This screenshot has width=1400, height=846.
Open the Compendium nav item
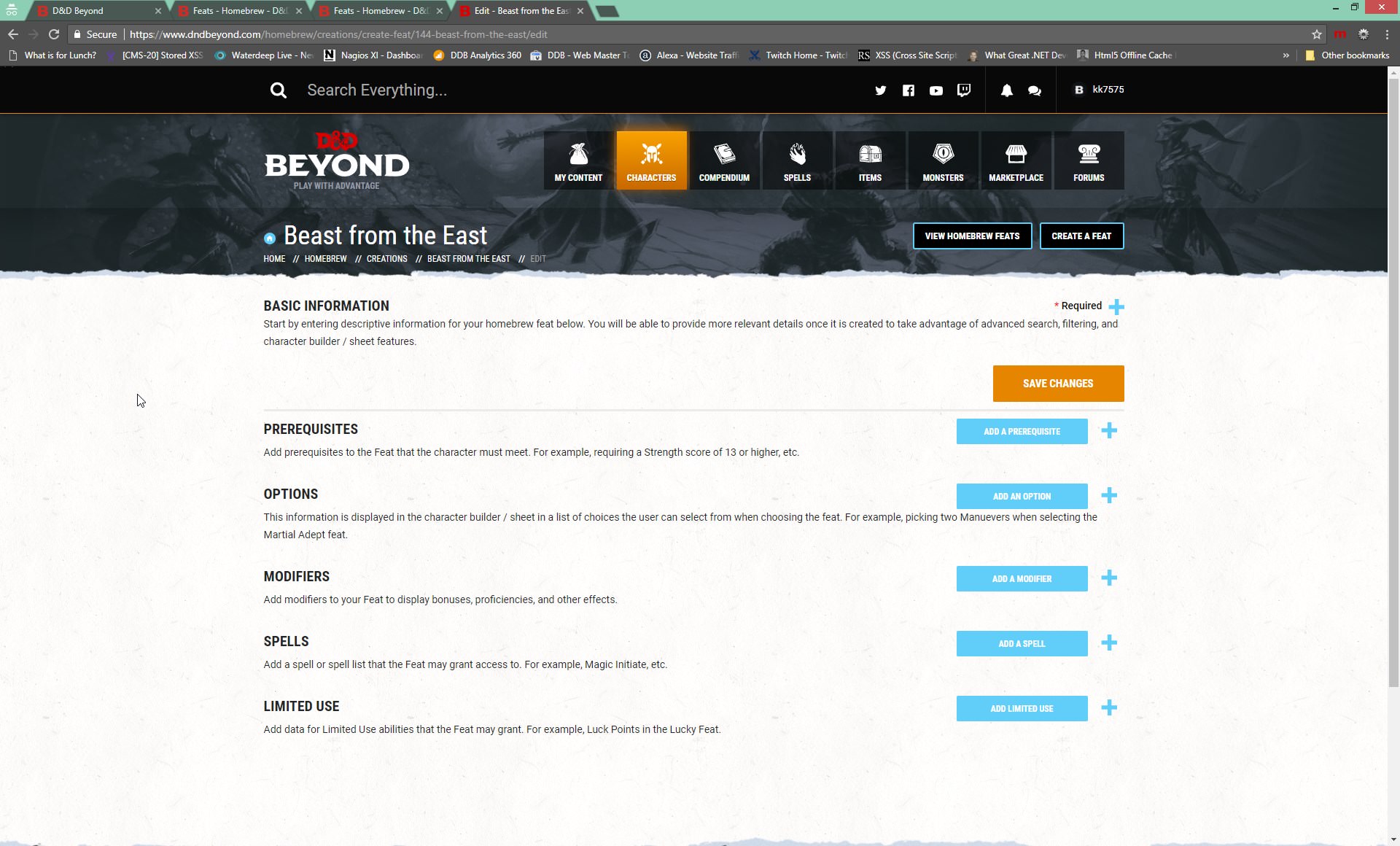(x=724, y=160)
